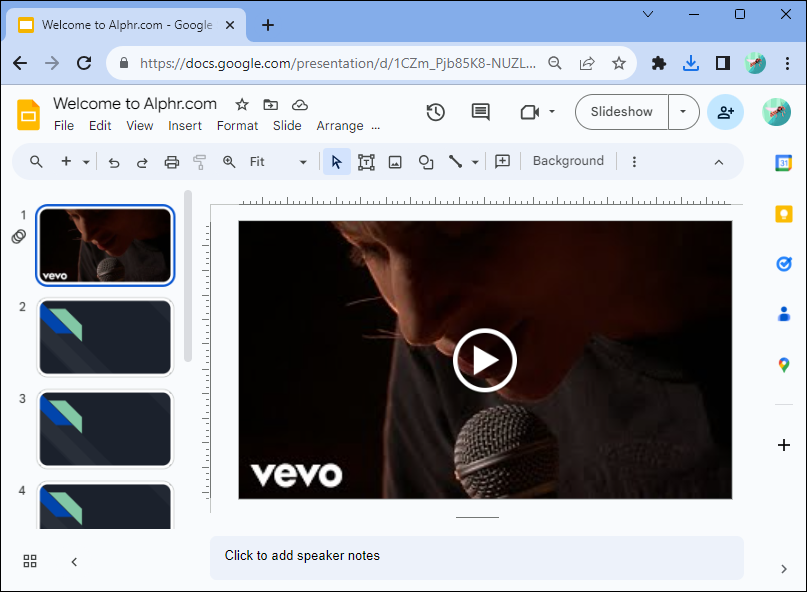Star the presentation Welcome to Alphr.com
Image resolution: width=807 pixels, height=592 pixels.
point(242,105)
